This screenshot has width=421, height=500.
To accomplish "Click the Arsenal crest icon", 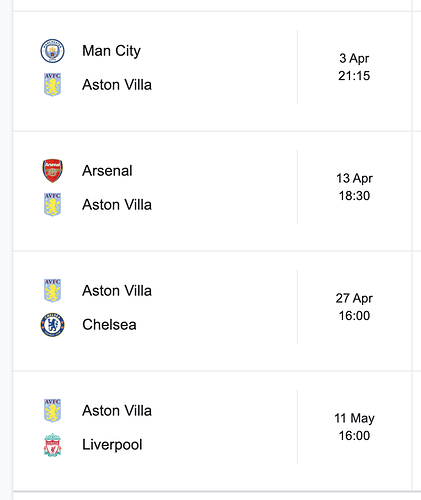I will 52,171.
